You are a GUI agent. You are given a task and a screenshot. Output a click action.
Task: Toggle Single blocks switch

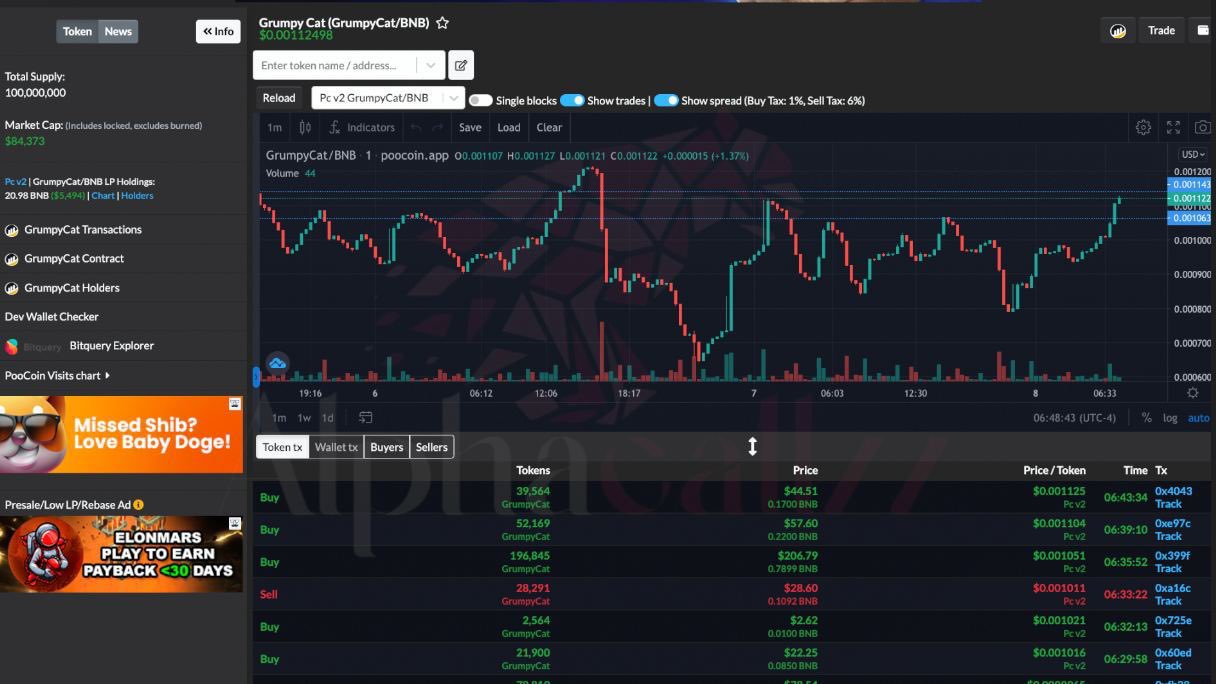[x=481, y=100]
